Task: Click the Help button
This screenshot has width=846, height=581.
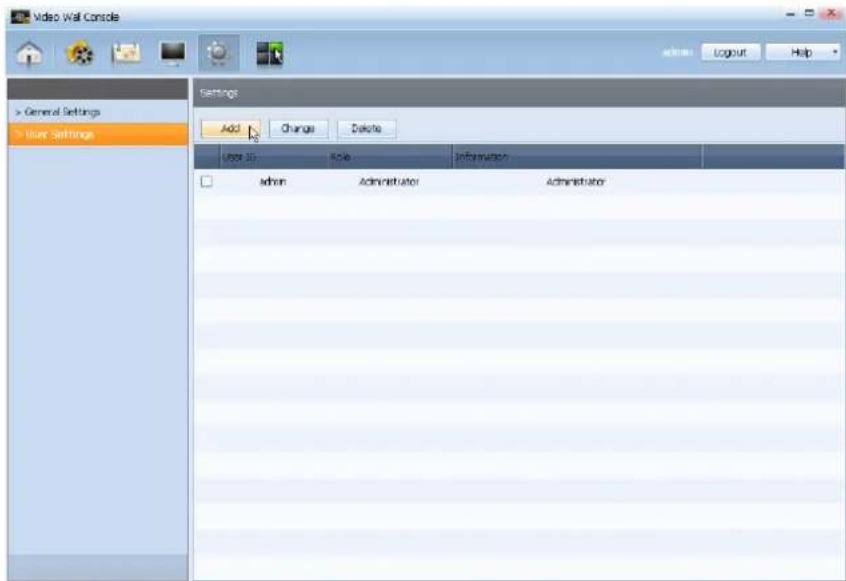Action: point(802,52)
